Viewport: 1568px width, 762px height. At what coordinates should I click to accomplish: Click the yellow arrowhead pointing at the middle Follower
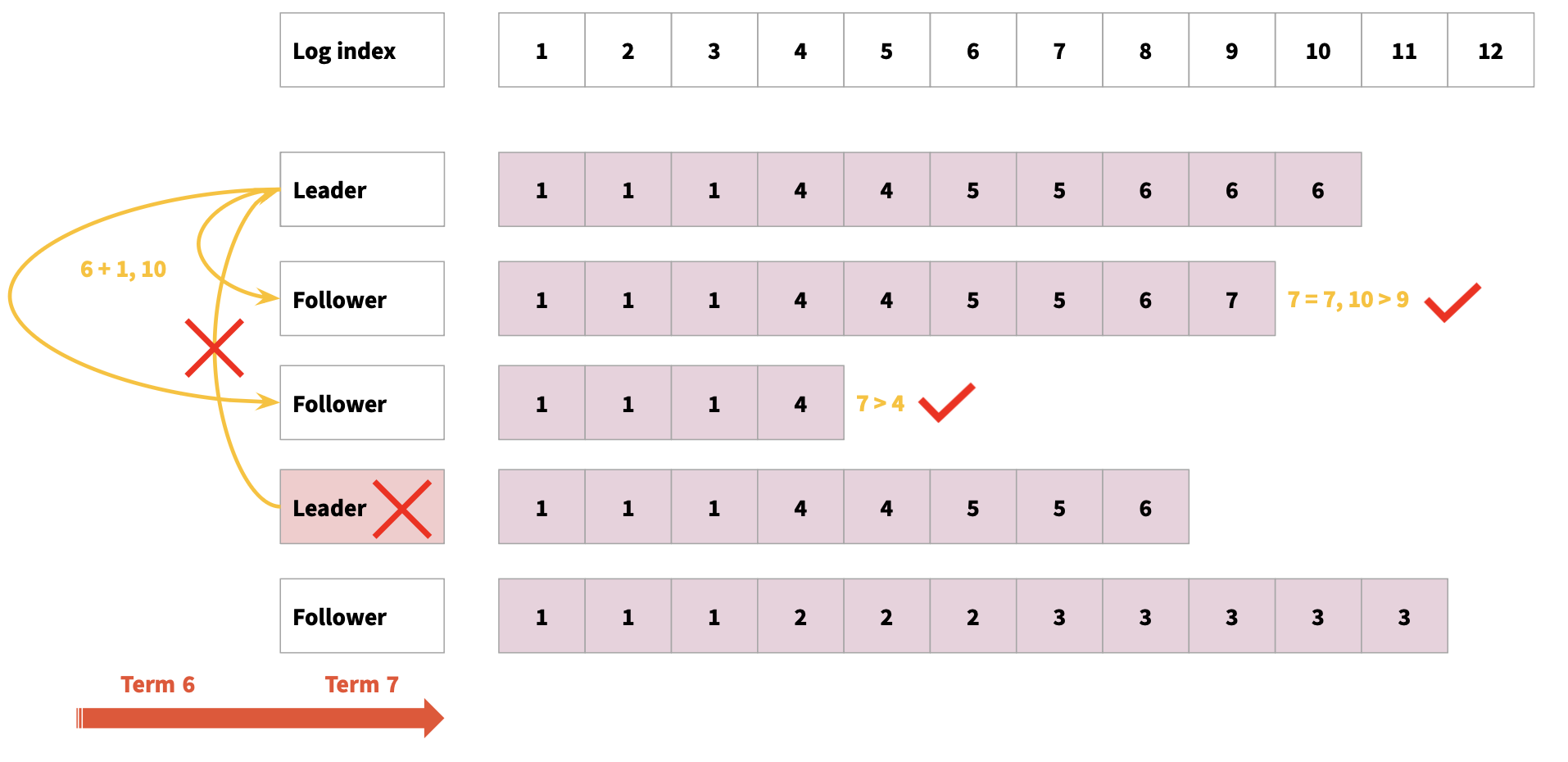point(270,401)
